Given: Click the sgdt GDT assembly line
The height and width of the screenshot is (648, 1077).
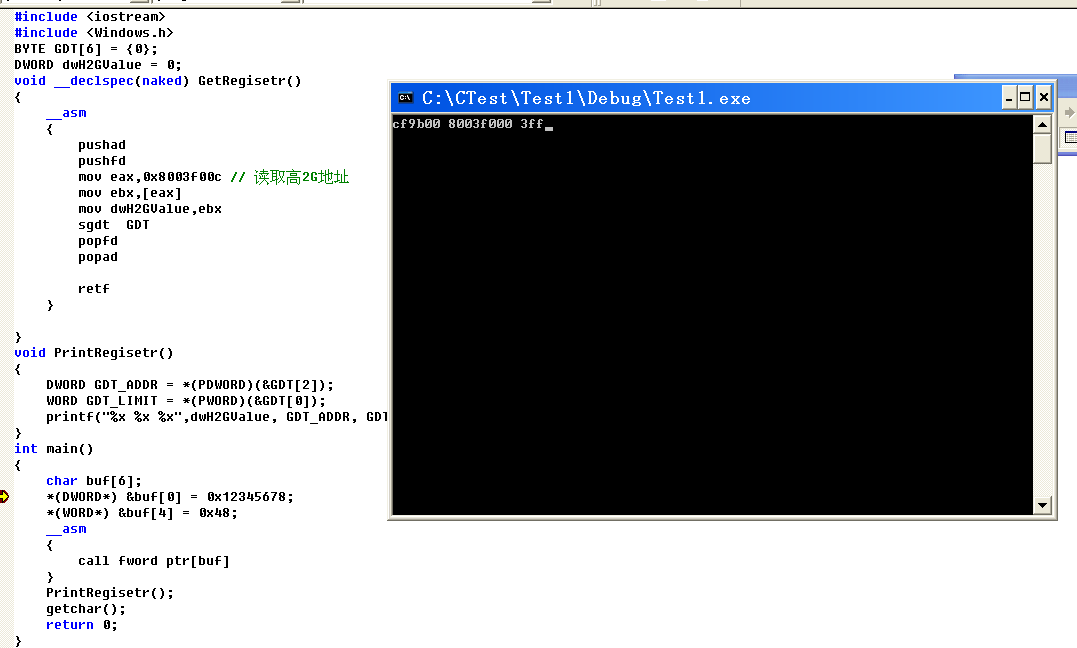Looking at the screenshot, I should (x=113, y=225).
